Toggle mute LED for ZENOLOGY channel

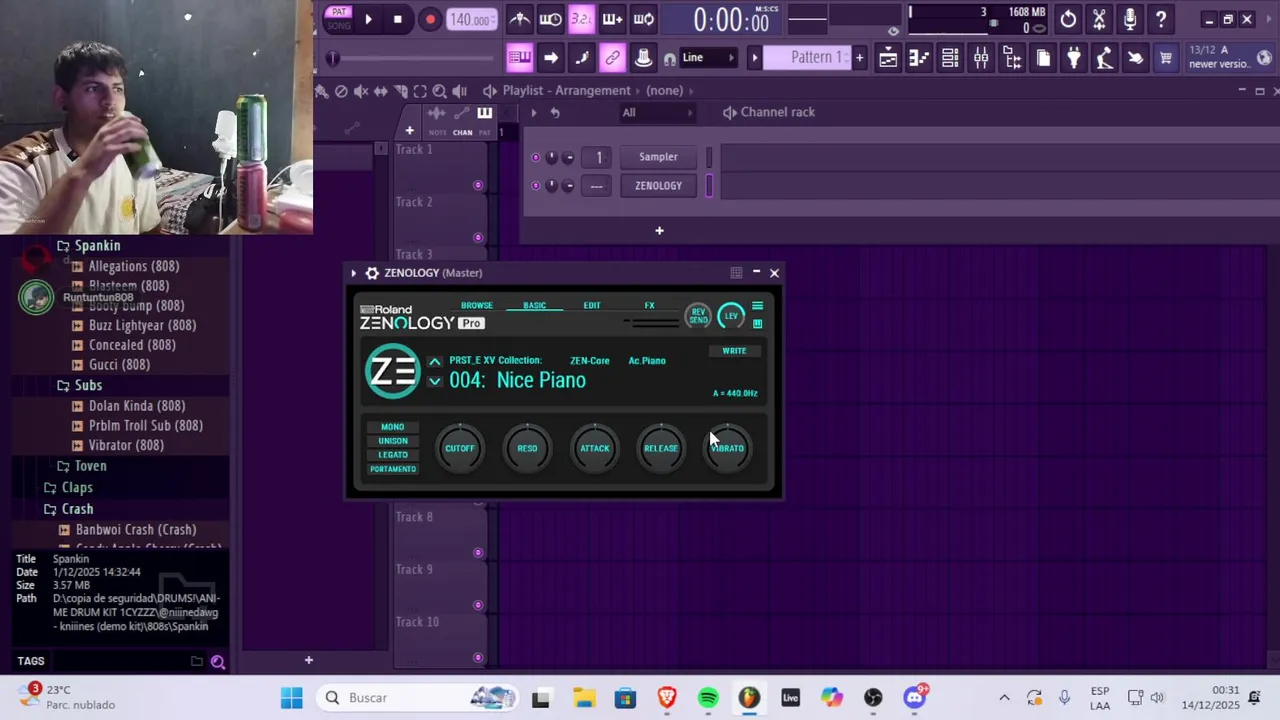click(536, 186)
